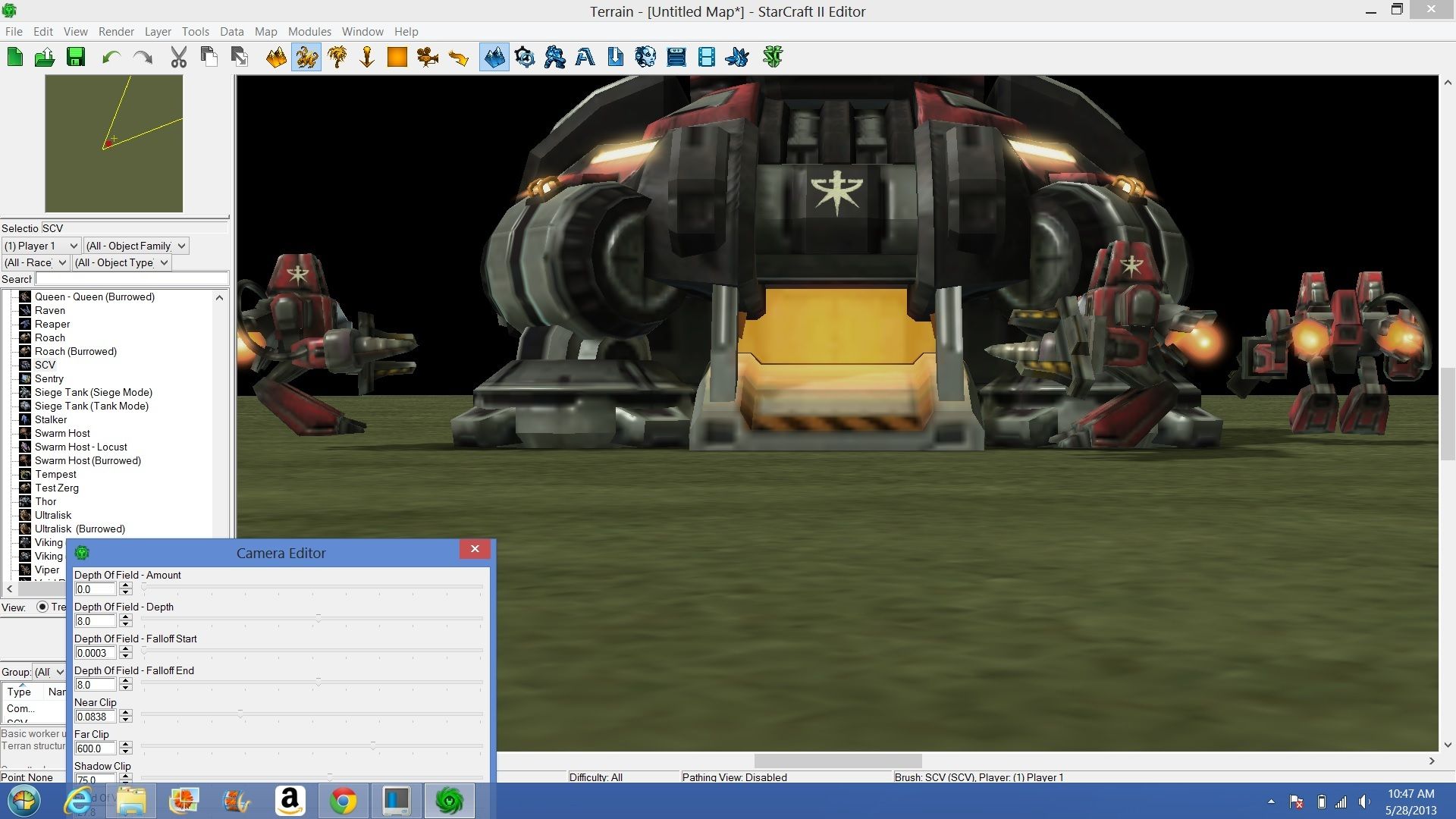Open an existing map file icon
This screenshot has width=1456, height=819.
pyautogui.click(x=45, y=57)
